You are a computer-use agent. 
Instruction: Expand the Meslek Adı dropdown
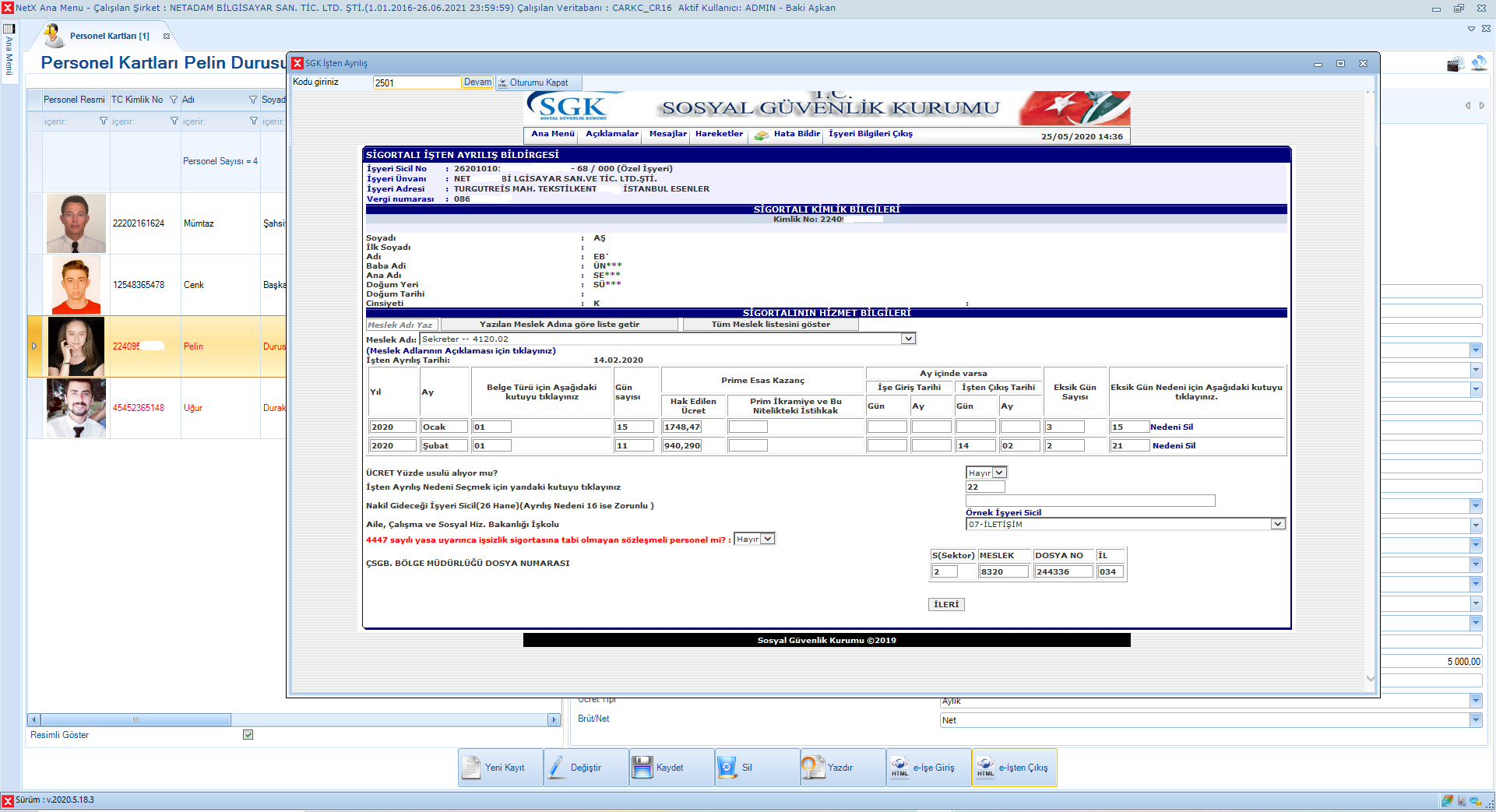click(908, 339)
